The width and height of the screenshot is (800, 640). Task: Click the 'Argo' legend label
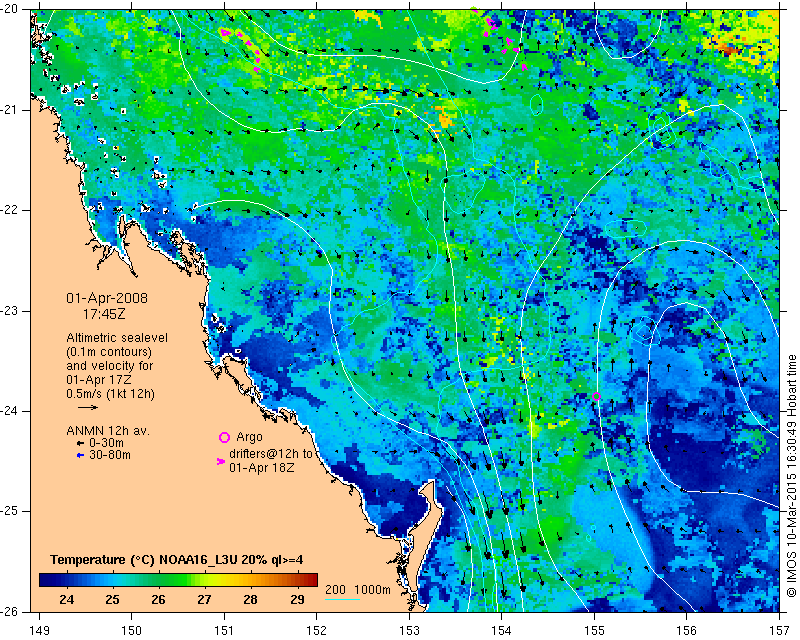point(249,437)
